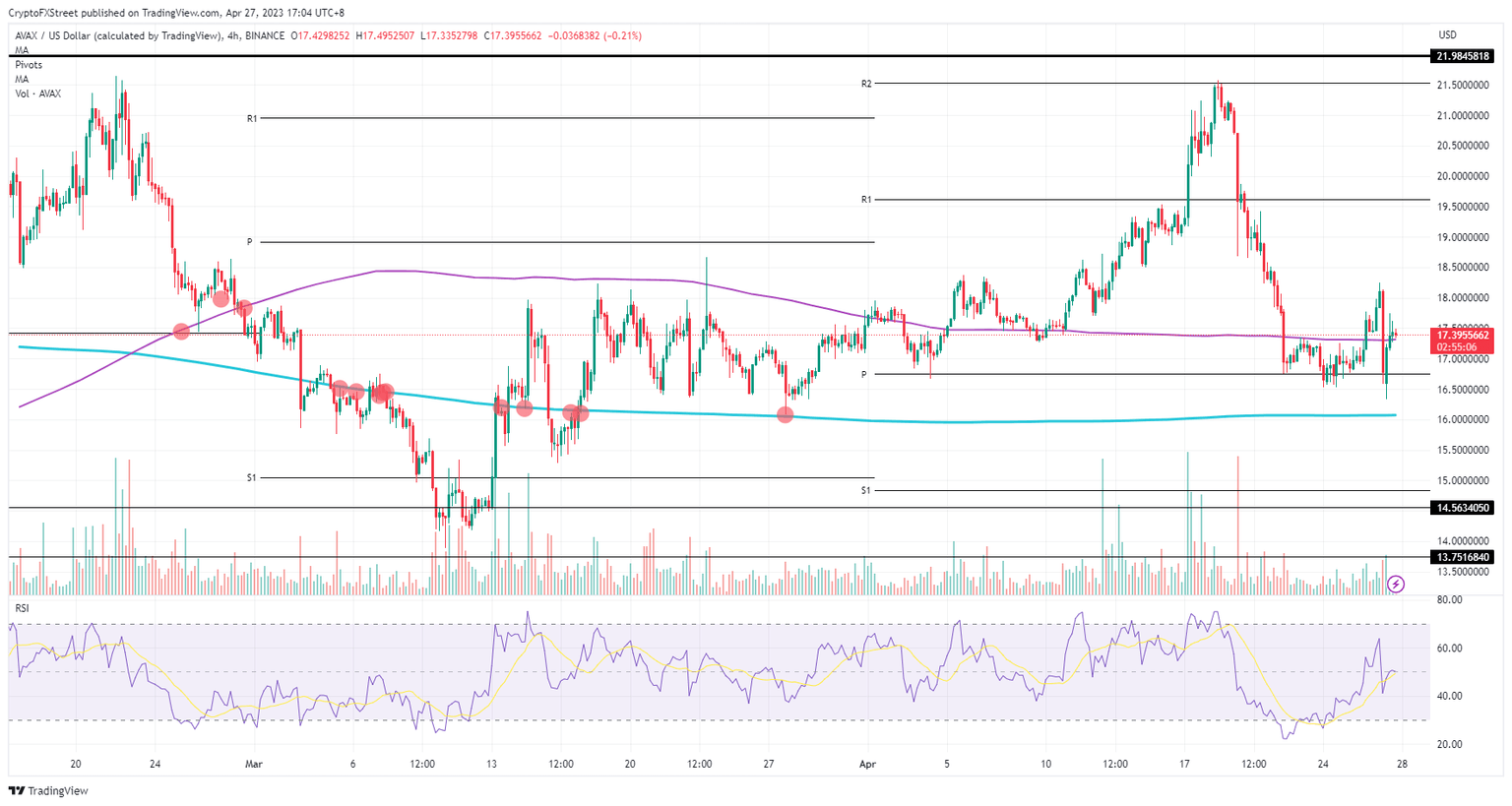Toggle the MA indicator below Pivots
The width and height of the screenshot is (1512, 806).
click(21, 79)
